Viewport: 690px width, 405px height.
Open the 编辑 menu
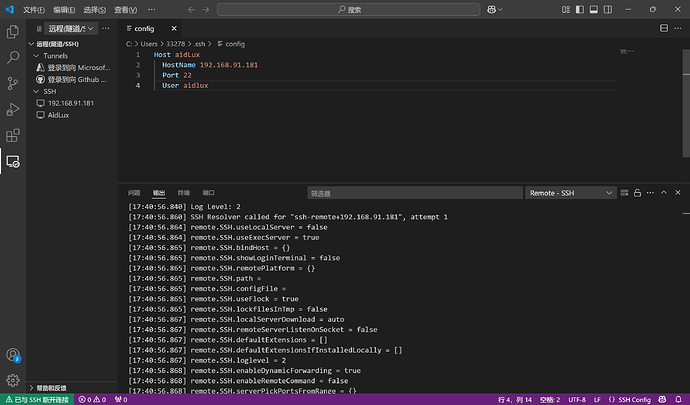[x=64, y=10]
